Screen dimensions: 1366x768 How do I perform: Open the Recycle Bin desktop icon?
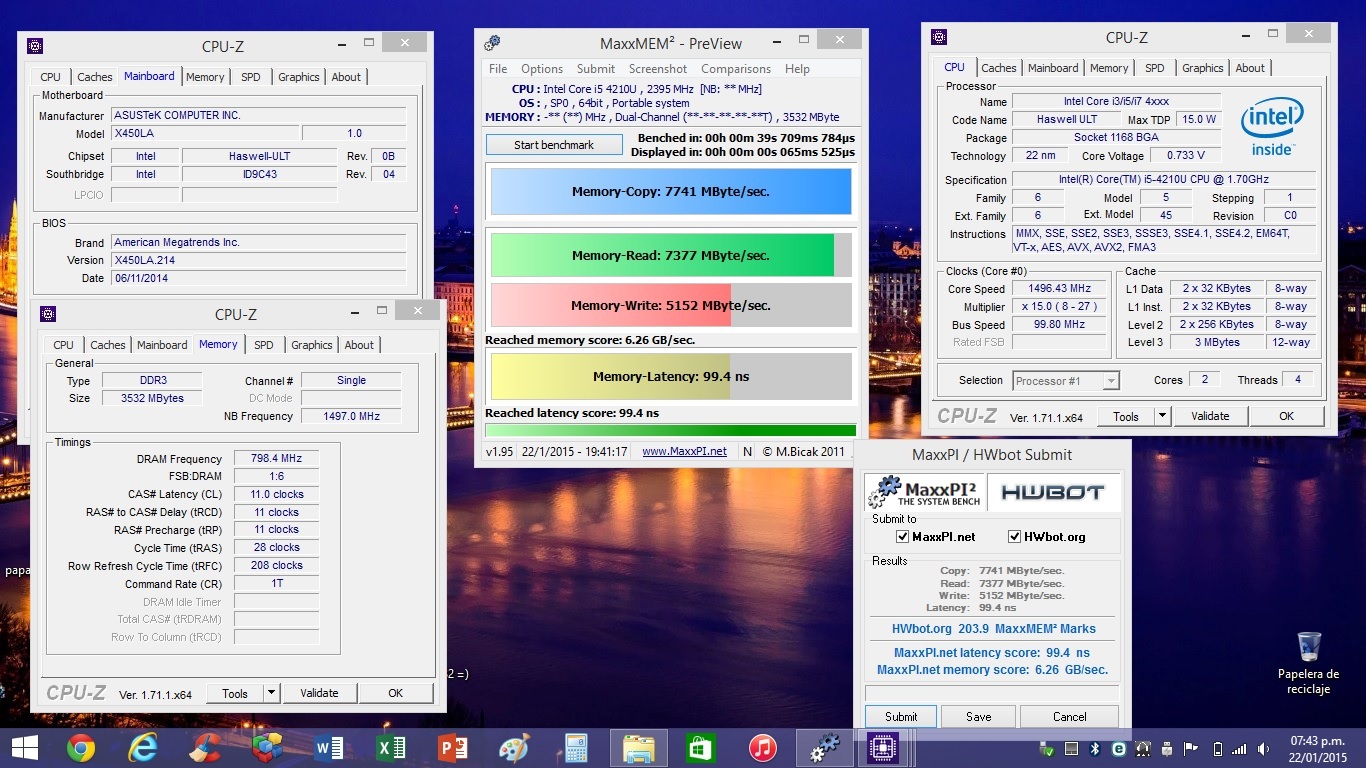[x=1308, y=663]
